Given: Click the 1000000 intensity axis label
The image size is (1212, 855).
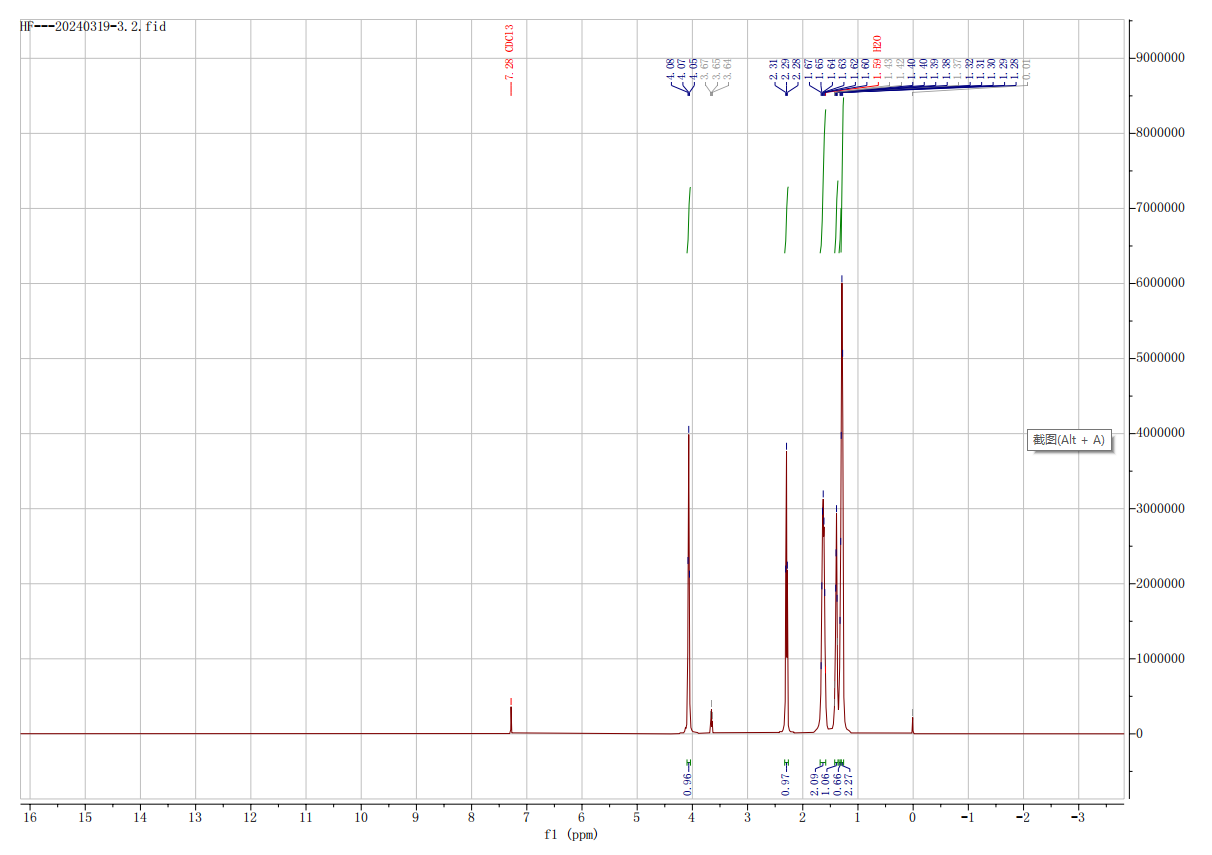Looking at the screenshot, I should [1161, 659].
